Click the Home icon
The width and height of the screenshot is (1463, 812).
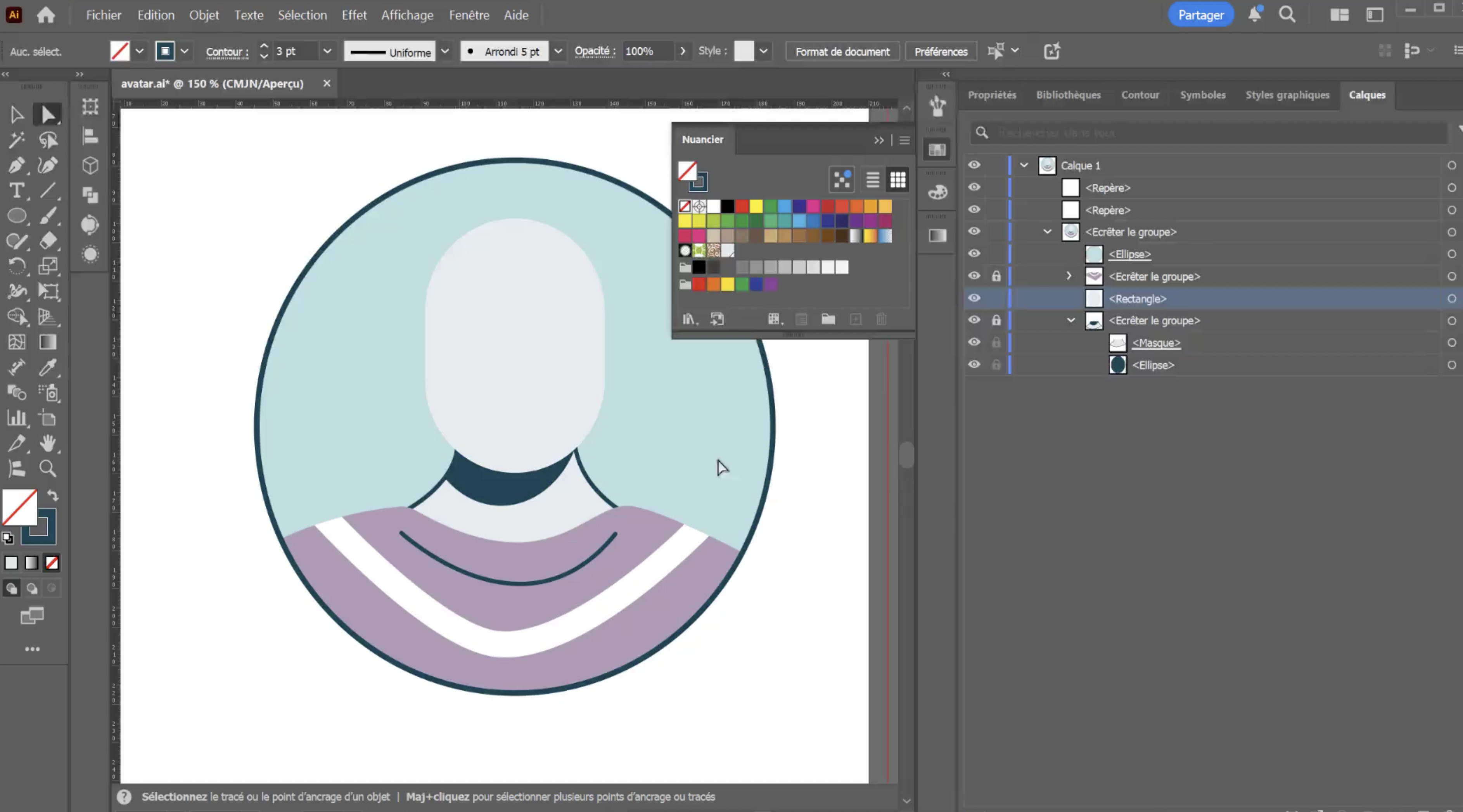pos(45,16)
